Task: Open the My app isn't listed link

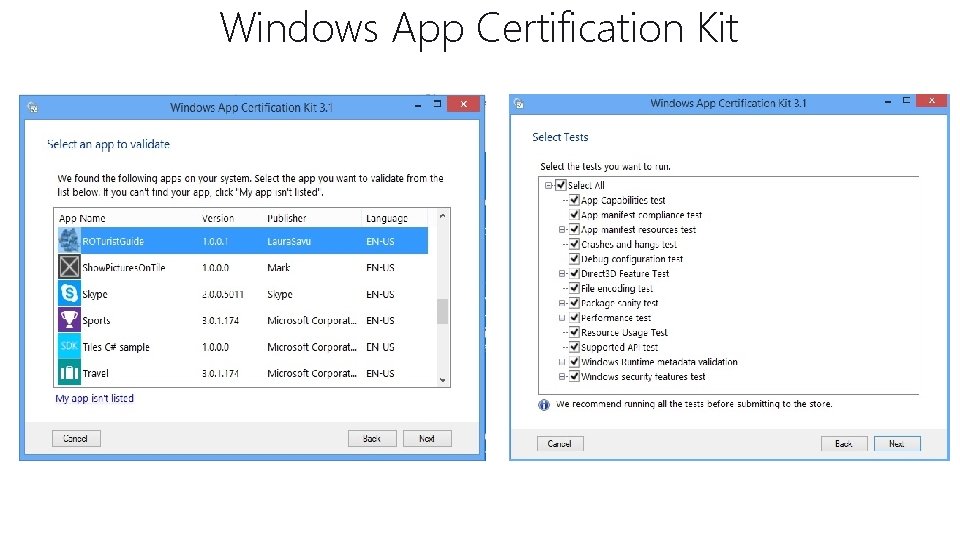Action: point(94,398)
